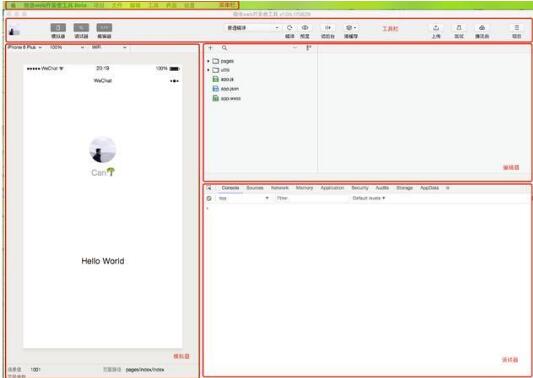
Task: Toggle the editor panel button
Action: click(x=104, y=28)
